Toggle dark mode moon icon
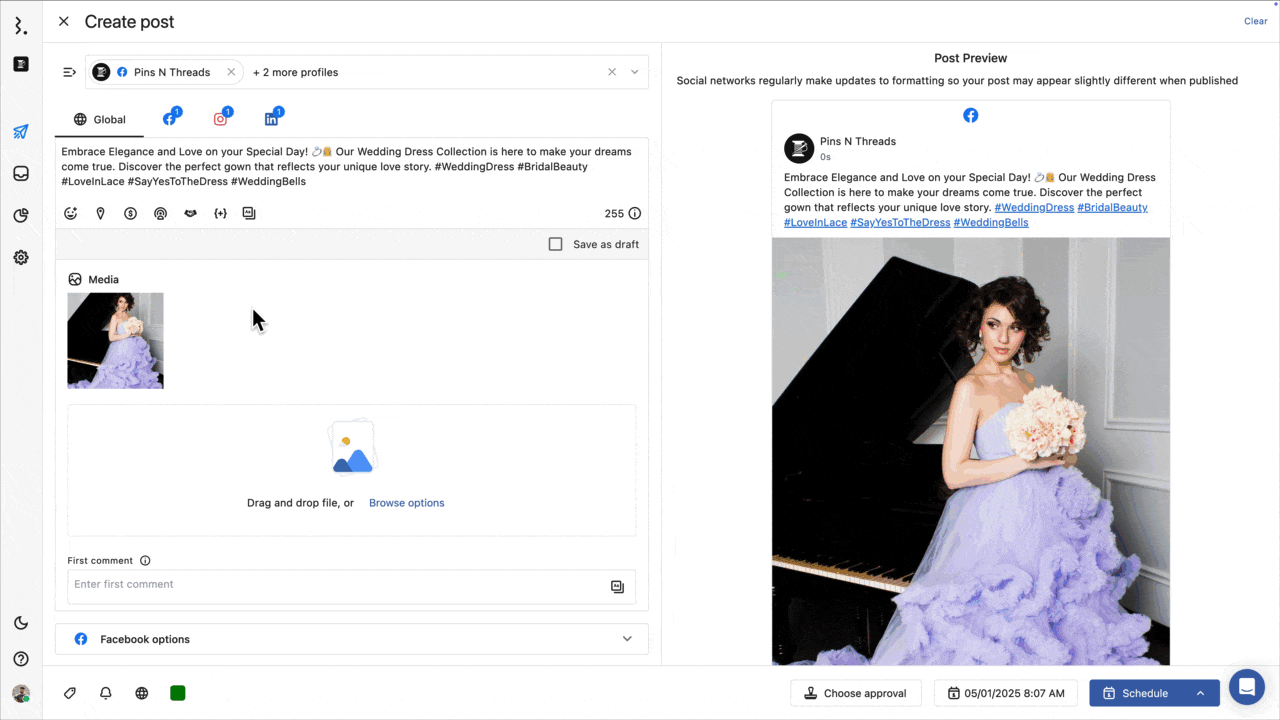 pos(21,623)
